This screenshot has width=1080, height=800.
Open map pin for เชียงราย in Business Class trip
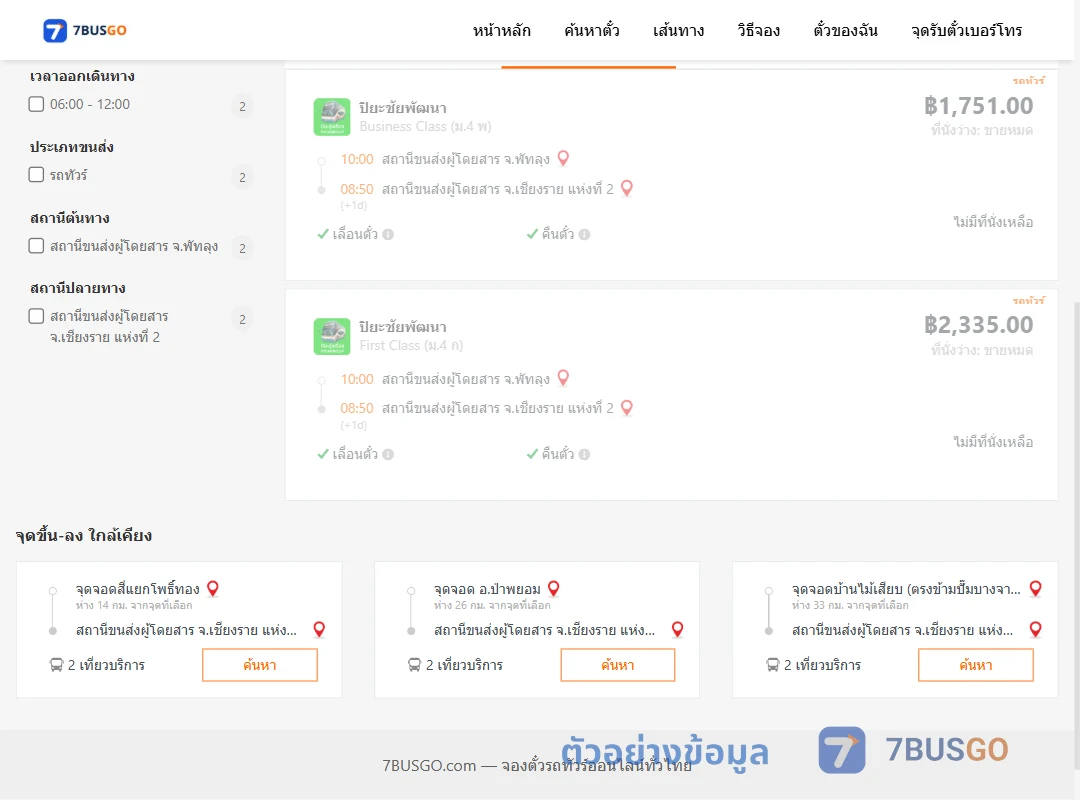(627, 188)
